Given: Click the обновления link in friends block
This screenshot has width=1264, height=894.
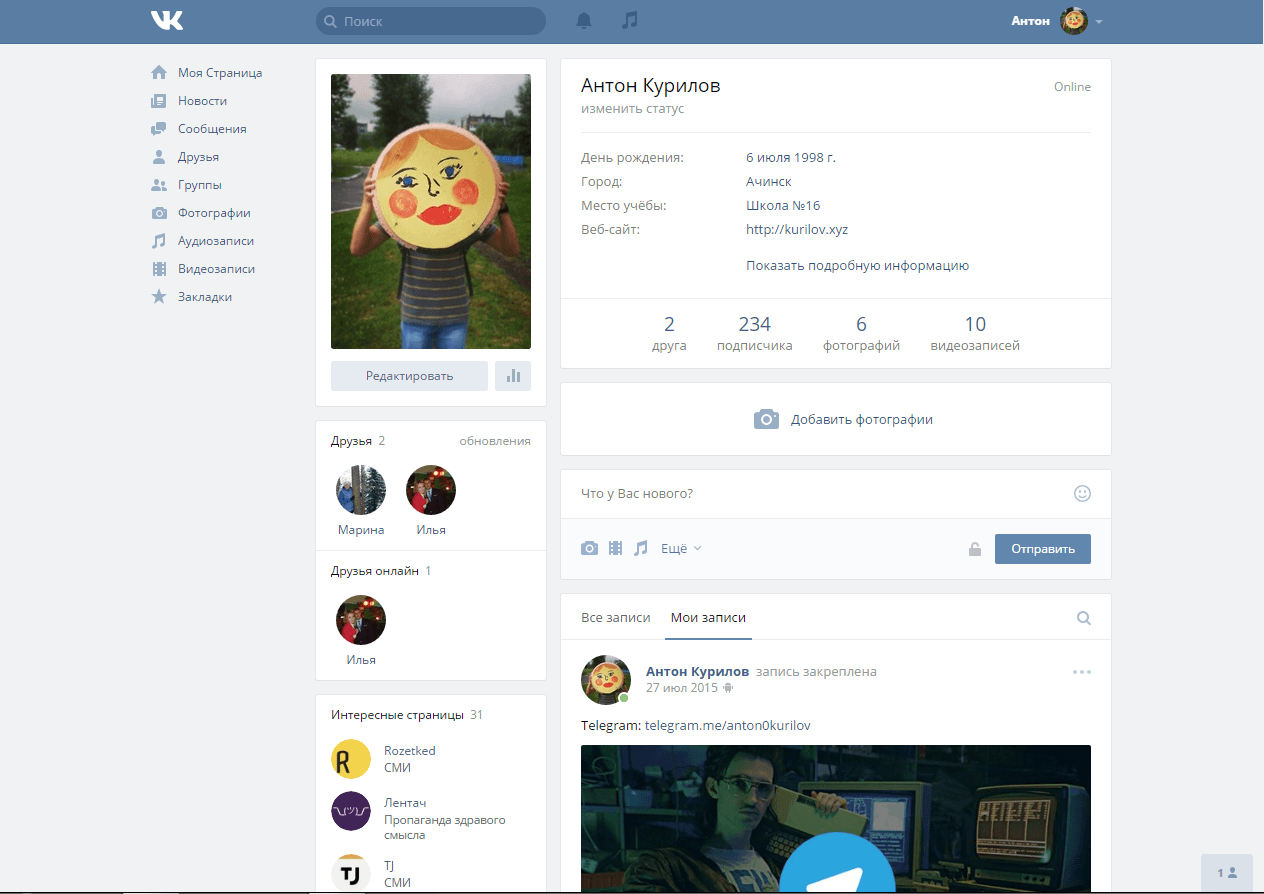Looking at the screenshot, I should 495,441.
